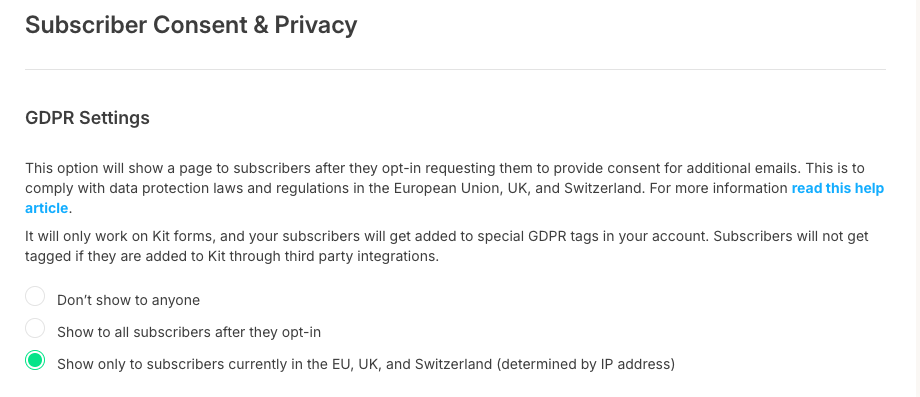
Task: Click the blue "article" link word
Action: [x=46, y=208]
